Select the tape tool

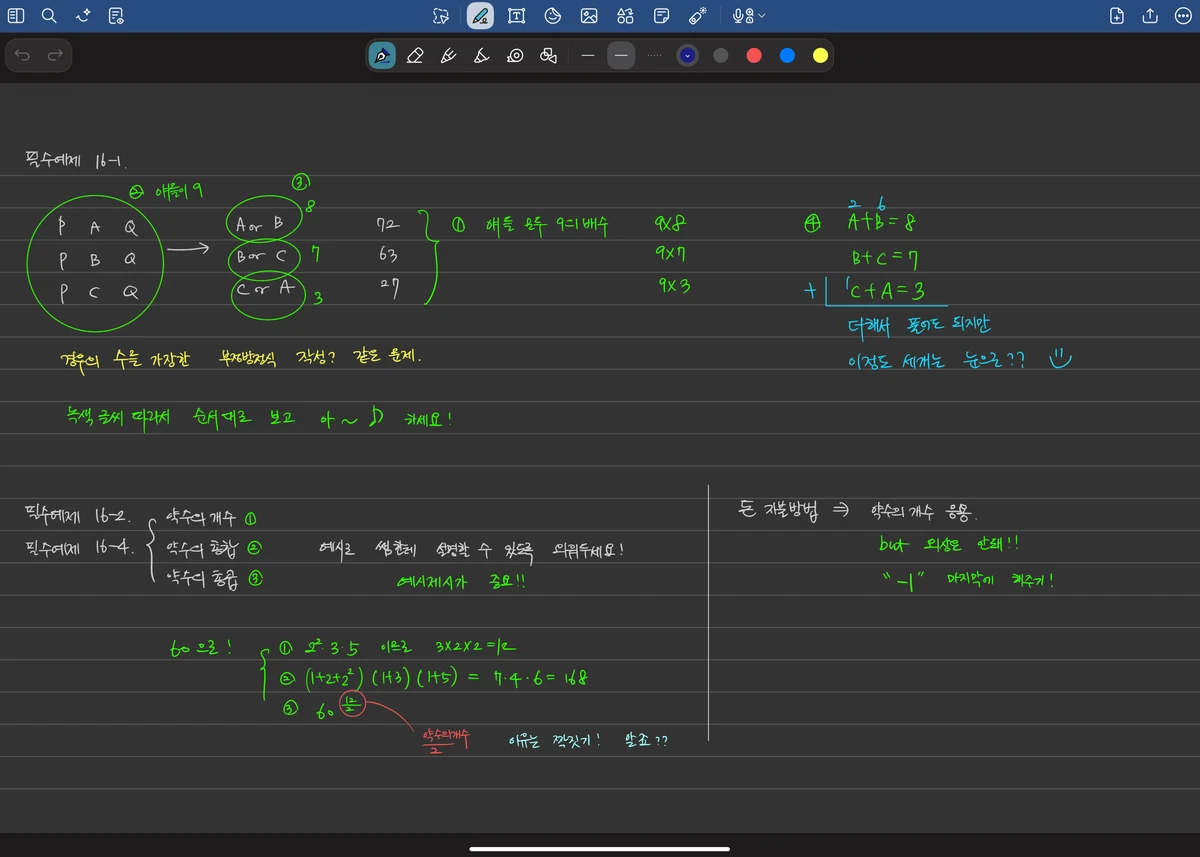[515, 56]
